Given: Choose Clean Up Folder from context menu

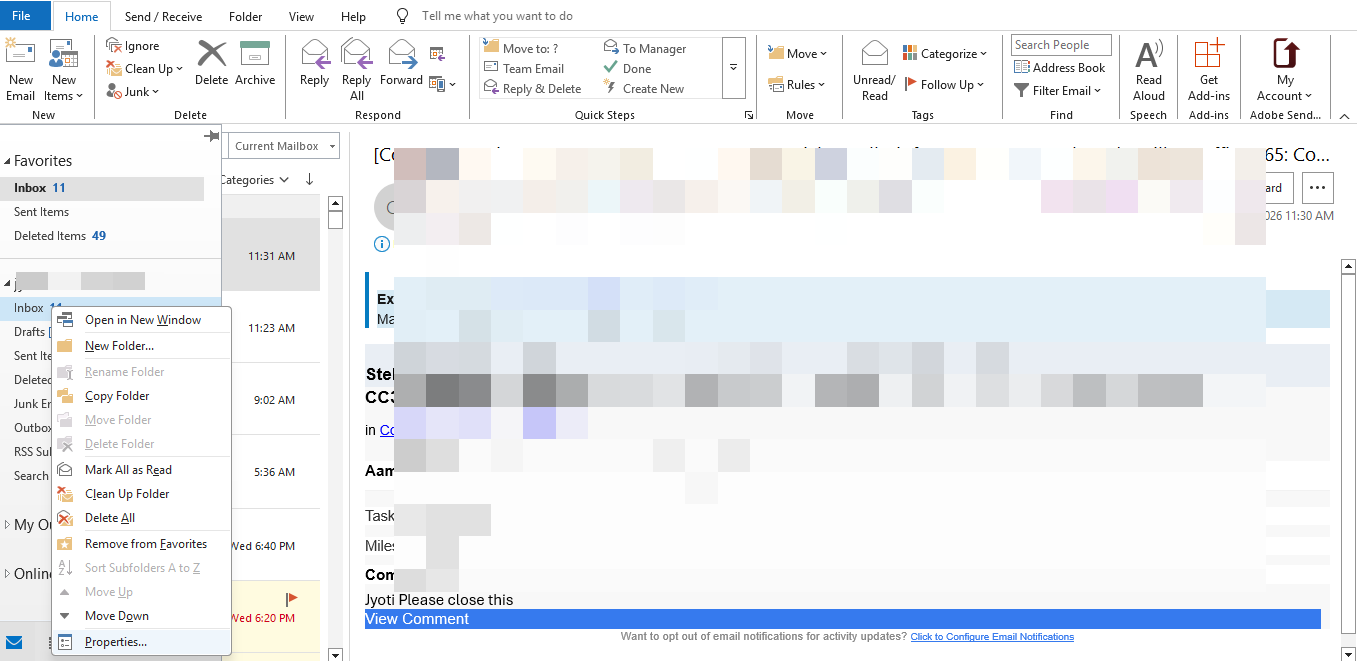Looking at the screenshot, I should [142, 494].
